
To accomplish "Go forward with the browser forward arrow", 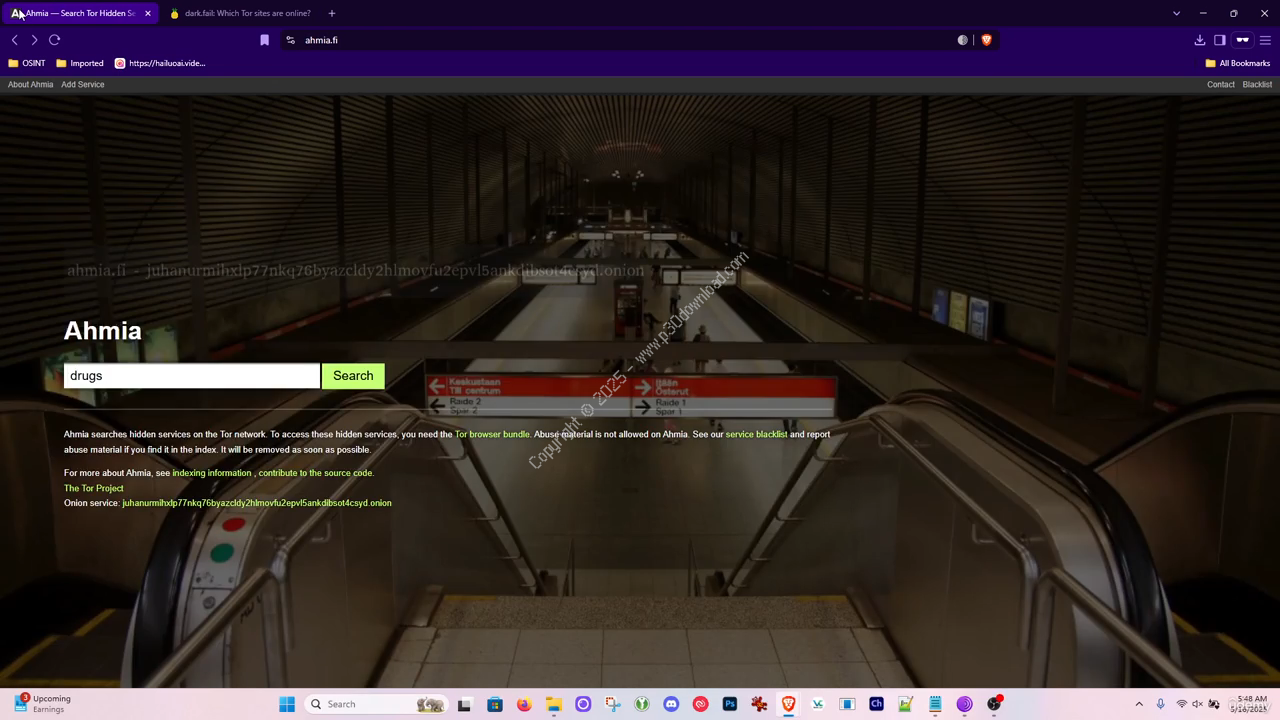I will tap(34, 40).
